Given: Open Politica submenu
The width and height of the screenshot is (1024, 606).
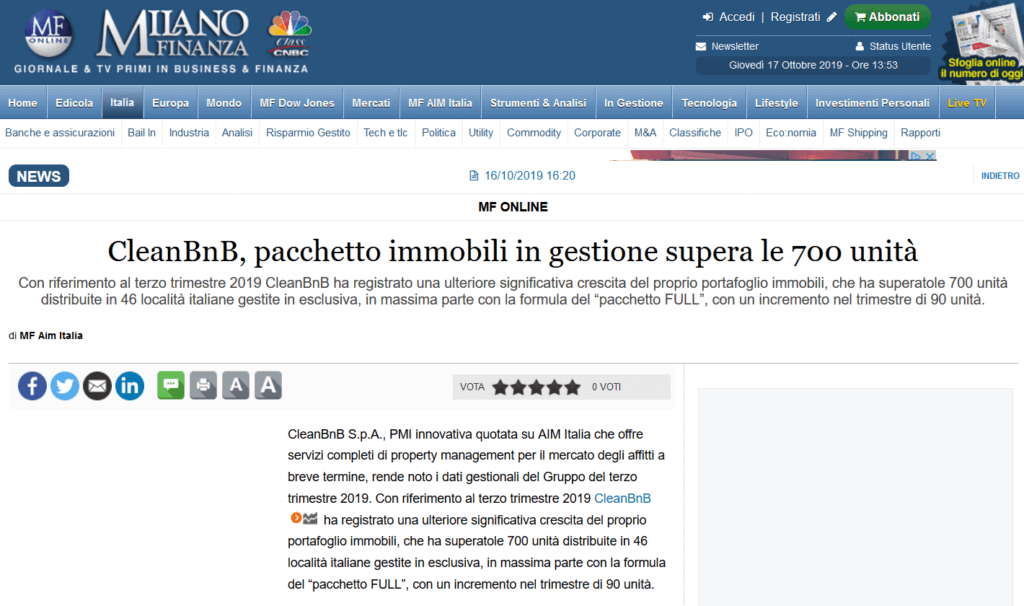Looking at the screenshot, I should [438, 133].
